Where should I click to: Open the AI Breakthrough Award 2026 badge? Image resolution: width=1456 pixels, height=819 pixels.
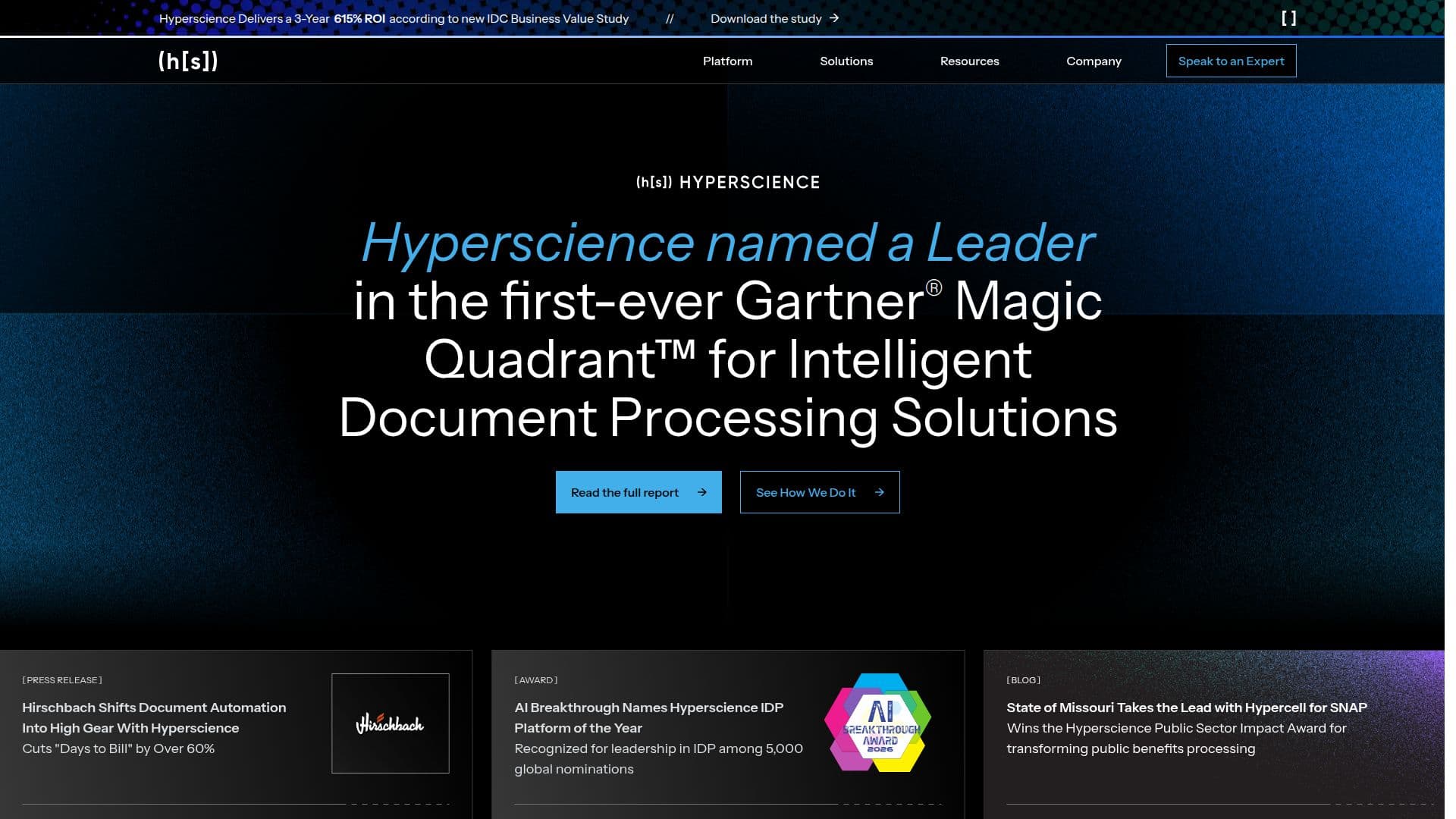tap(878, 723)
